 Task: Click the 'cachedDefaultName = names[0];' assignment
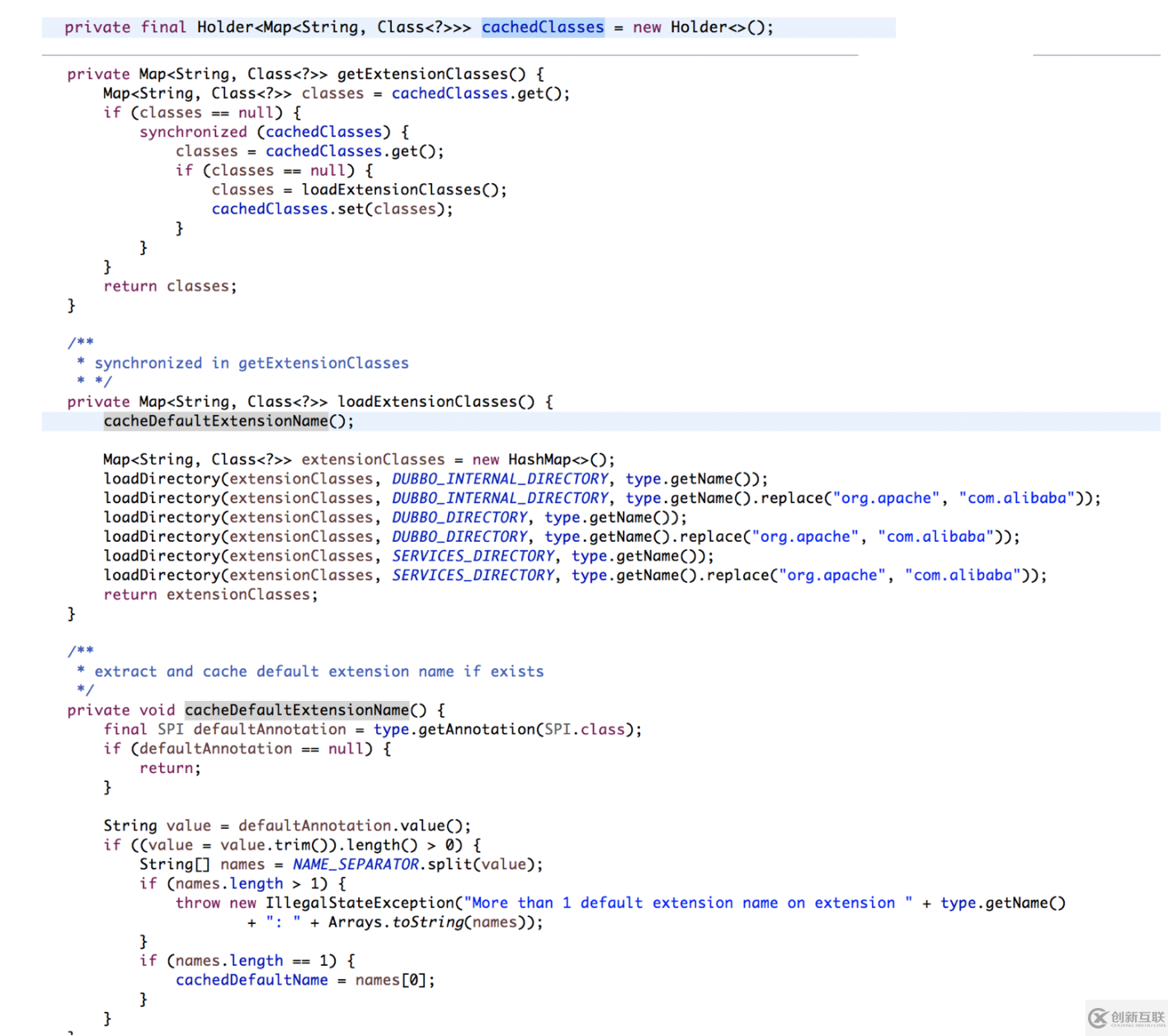click(x=305, y=980)
